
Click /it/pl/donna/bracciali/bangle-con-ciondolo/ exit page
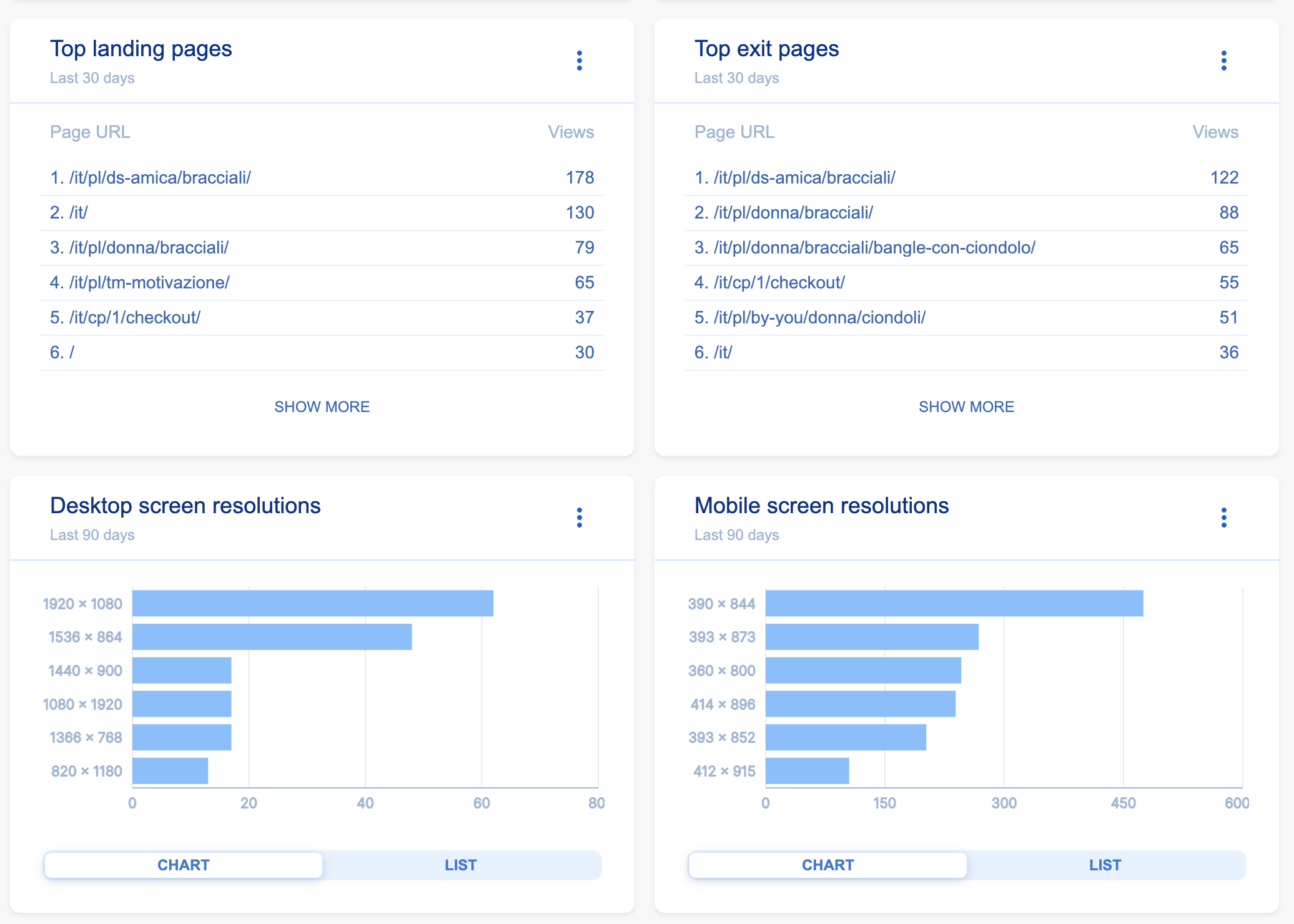click(874, 248)
